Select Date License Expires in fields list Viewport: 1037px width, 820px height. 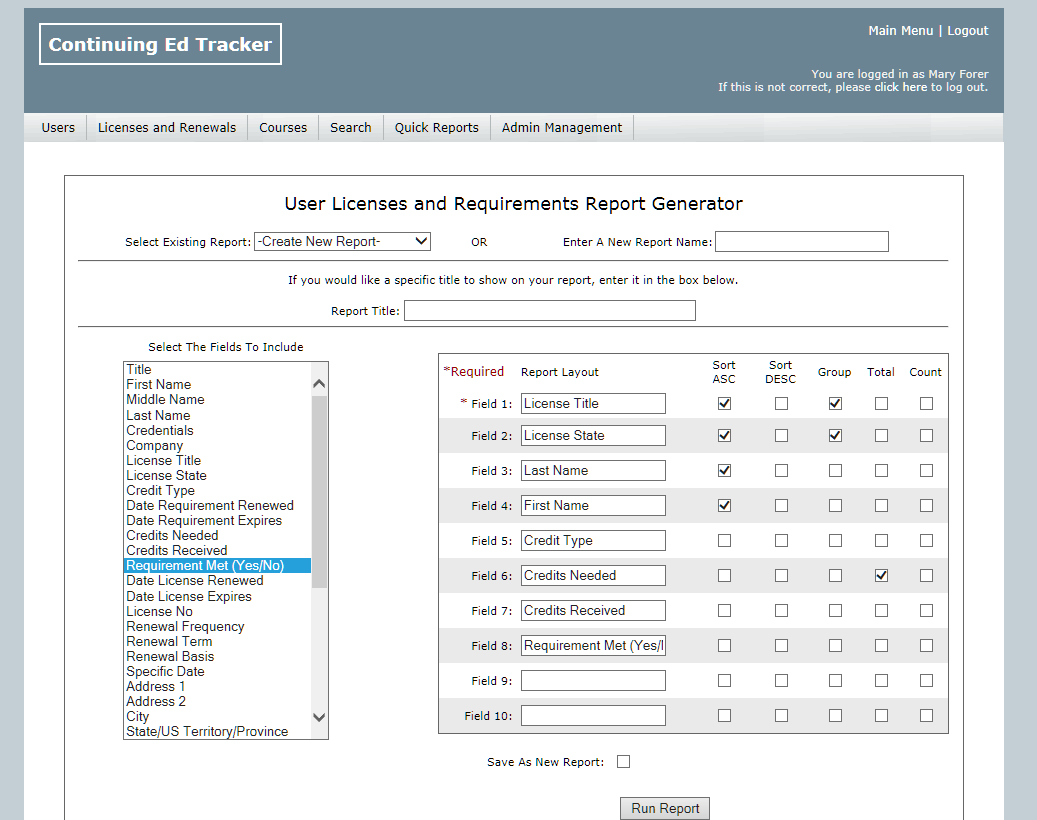coord(189,596)
